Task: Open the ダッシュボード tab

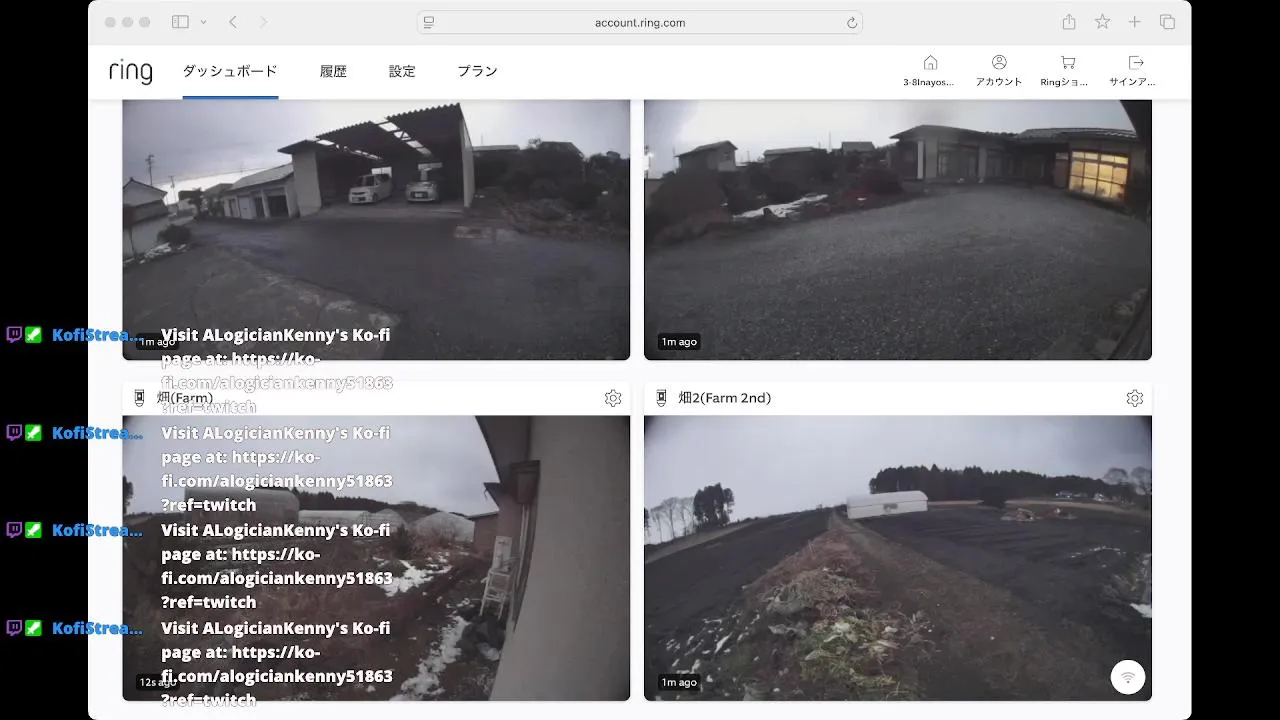Action: coord(230,71)
